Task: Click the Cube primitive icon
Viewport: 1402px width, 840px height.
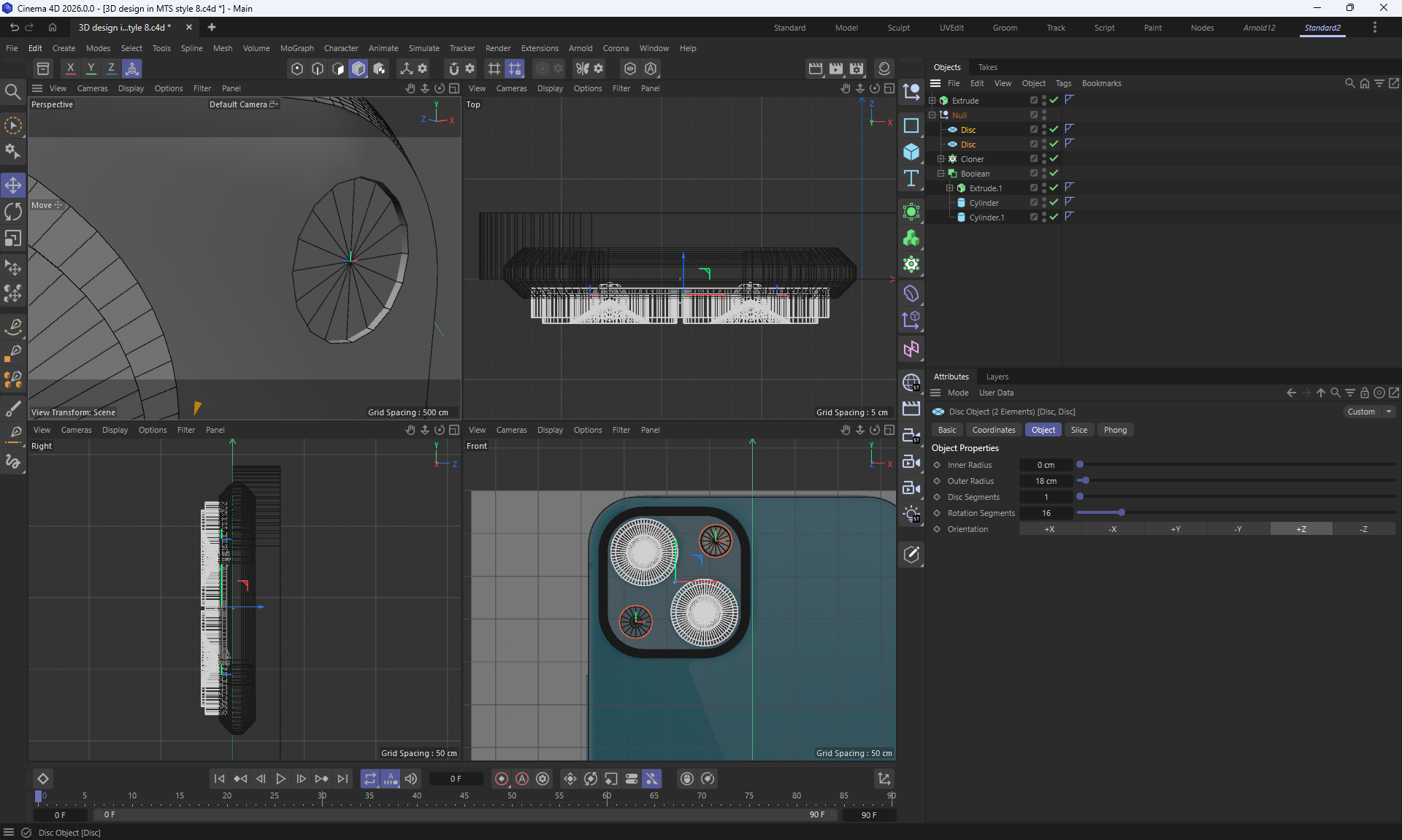Action: tap(911, 152)
